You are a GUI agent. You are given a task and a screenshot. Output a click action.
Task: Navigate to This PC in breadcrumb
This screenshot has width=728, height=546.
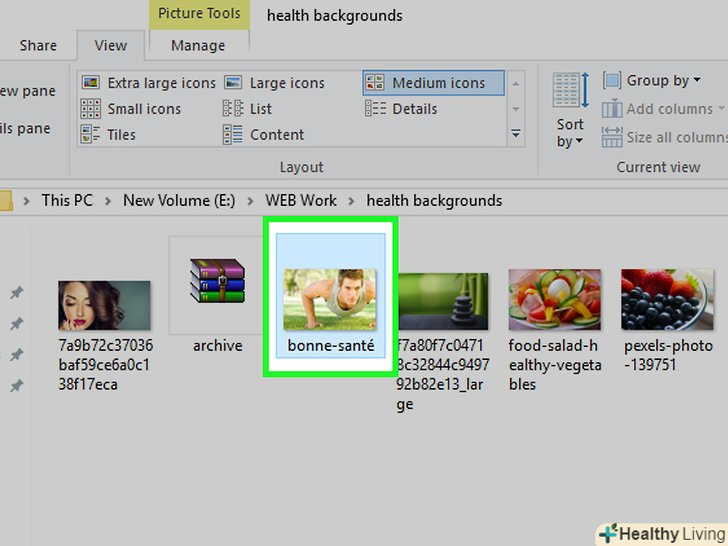67,201
